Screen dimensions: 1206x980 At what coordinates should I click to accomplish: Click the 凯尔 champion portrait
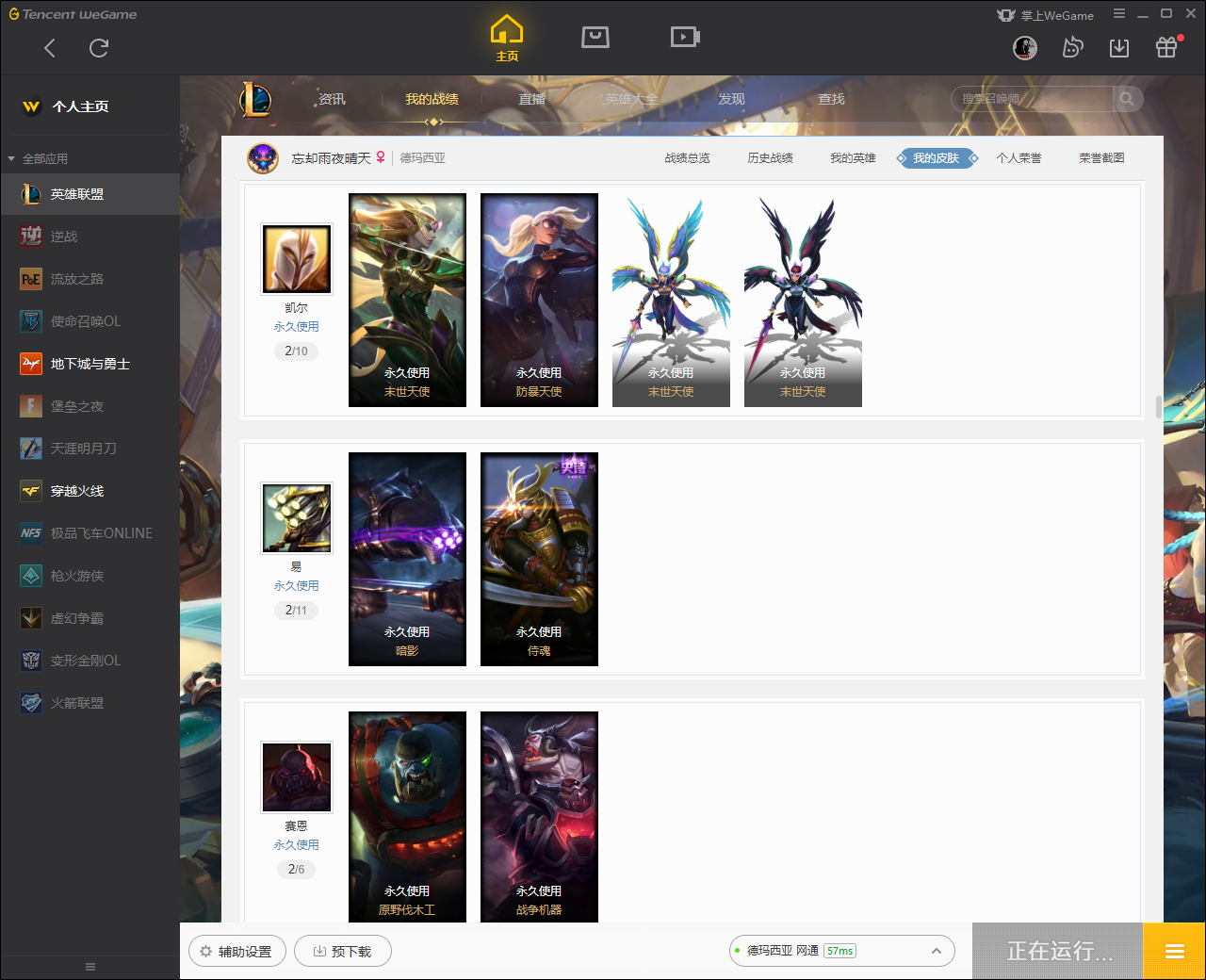click(297, 259)
